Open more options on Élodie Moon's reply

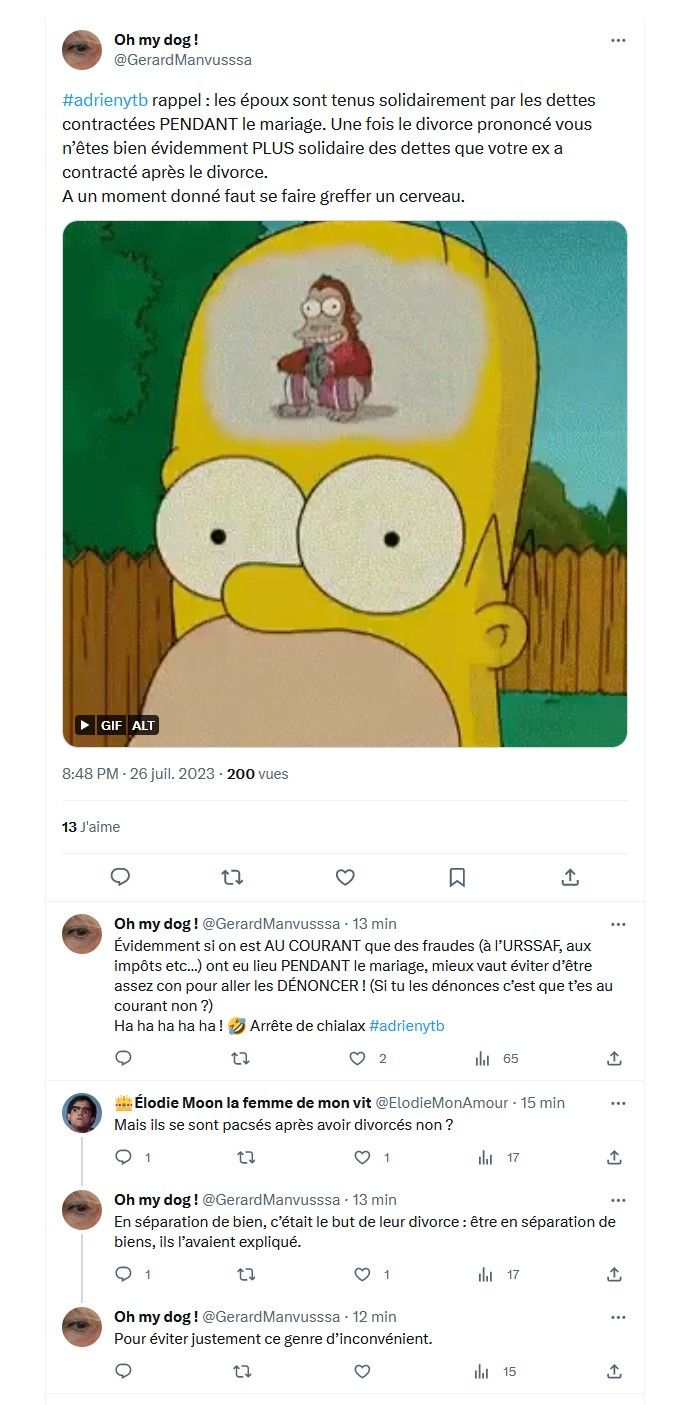pyautogui.click(x=618, y=1103)
